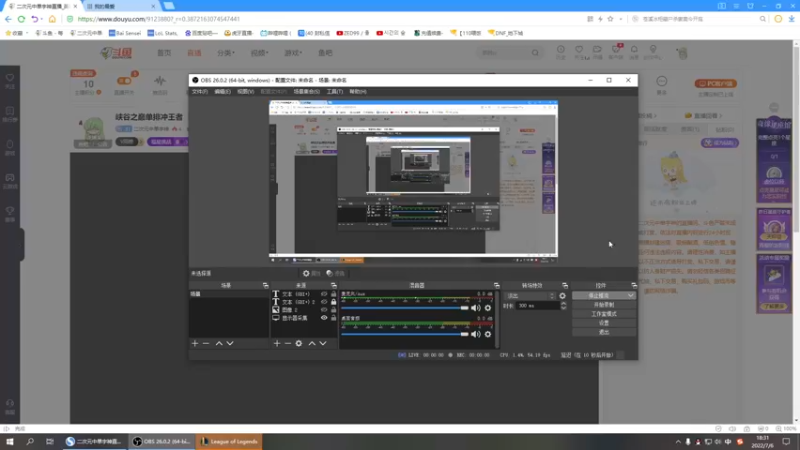This screenshot has height=450, width=800.
Task: Remove the selected source with the minus icon under 来源
Action: coord(288,343)
